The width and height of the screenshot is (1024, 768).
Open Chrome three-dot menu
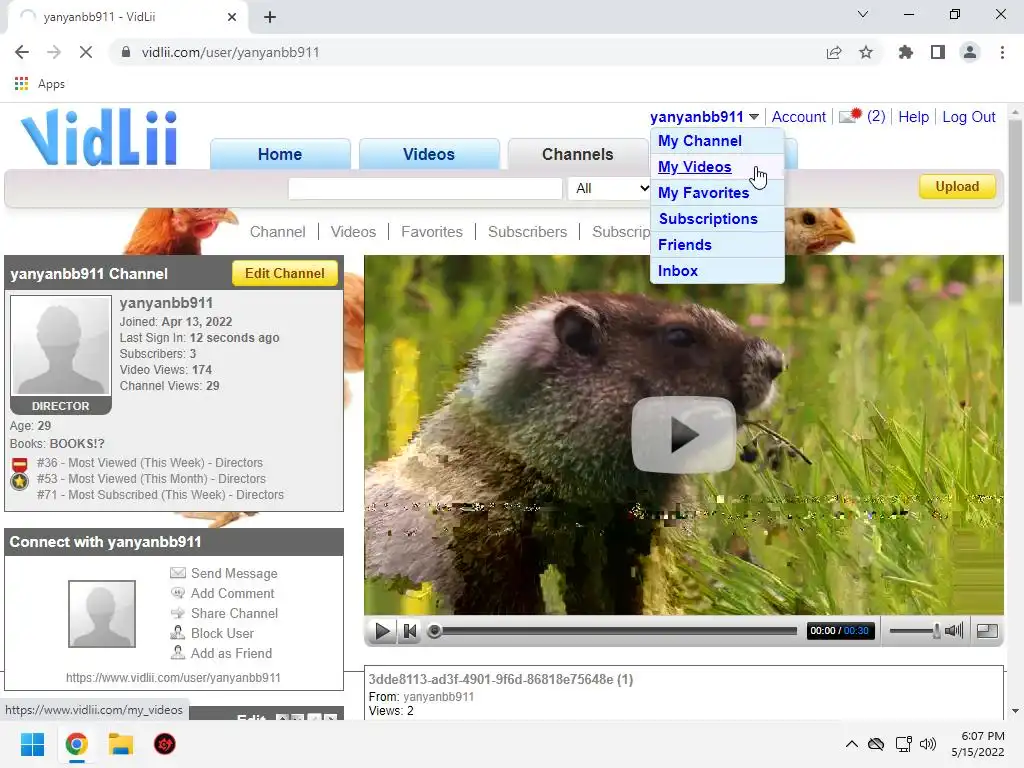(1002, 52)
